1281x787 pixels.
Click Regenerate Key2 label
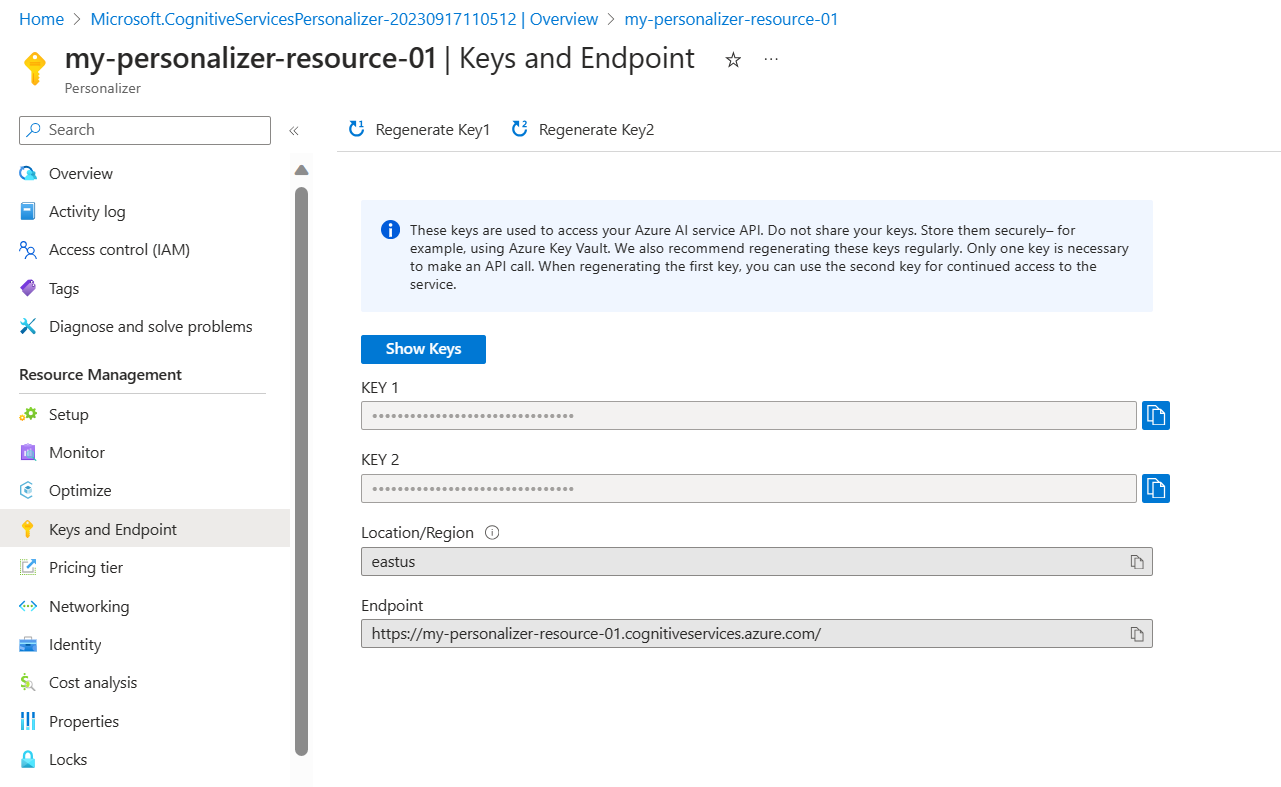(x=596, y=130)
